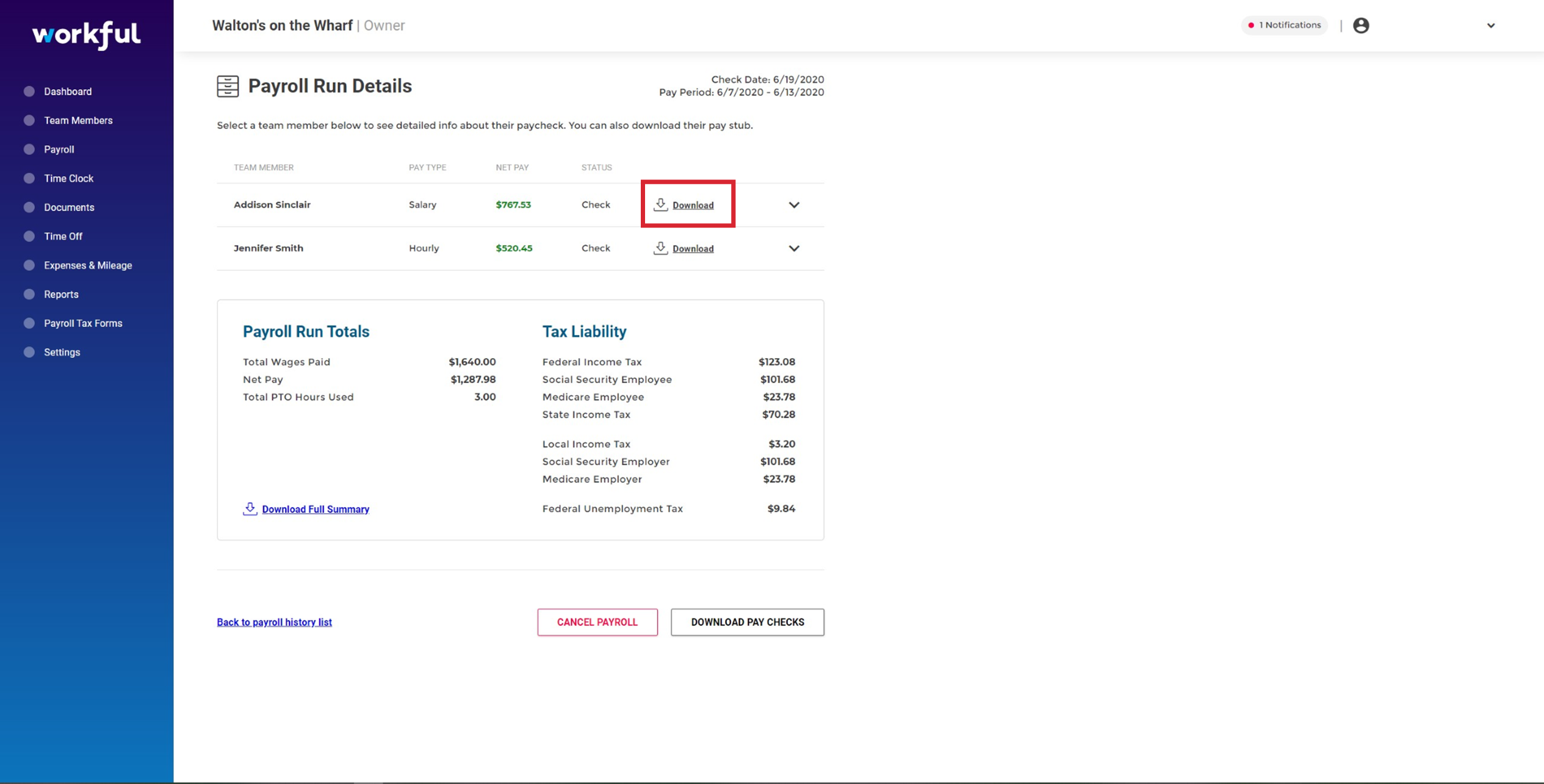Navigate to Time Off

[x=63, y=236]
